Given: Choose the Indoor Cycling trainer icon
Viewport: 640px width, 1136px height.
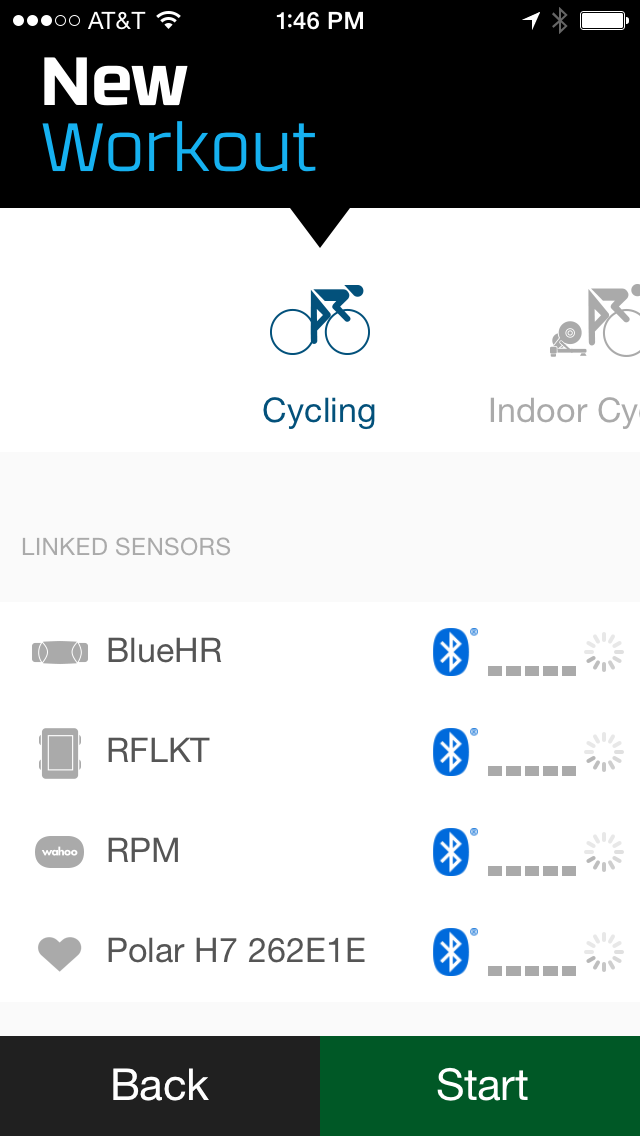Looking at the screenshot, I should tap(594, 320).
